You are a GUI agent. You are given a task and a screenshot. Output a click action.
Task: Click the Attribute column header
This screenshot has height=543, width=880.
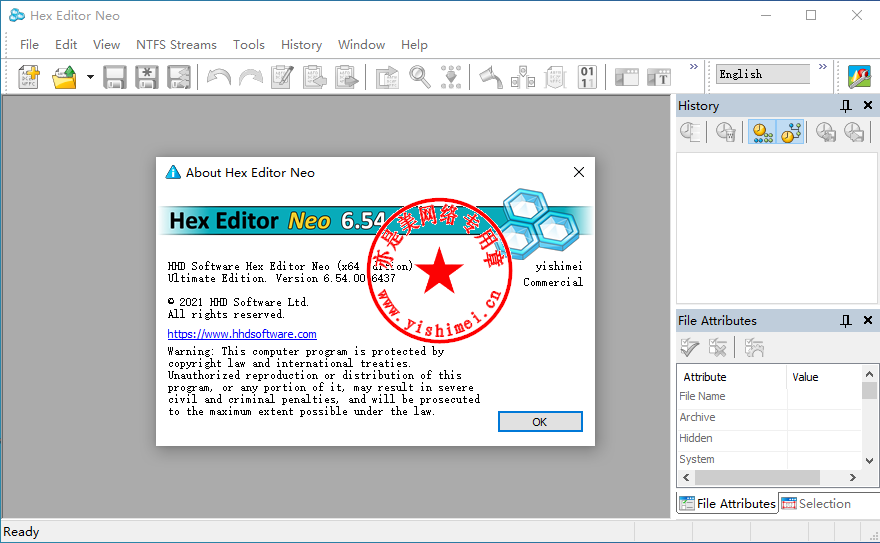[732, 377]
